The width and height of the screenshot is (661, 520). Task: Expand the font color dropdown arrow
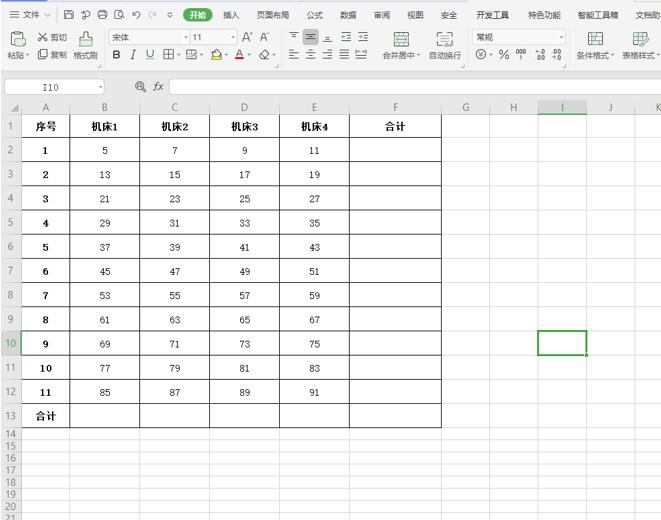[249, 55]
